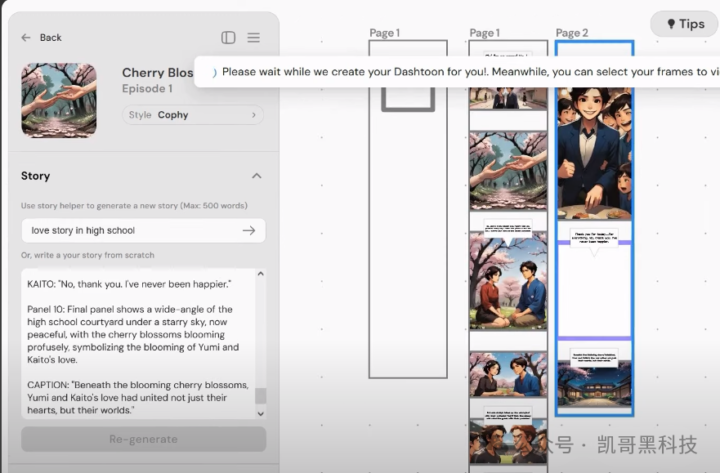Click the Back arrow icon
720x473 pixels.
click(26, 37)
